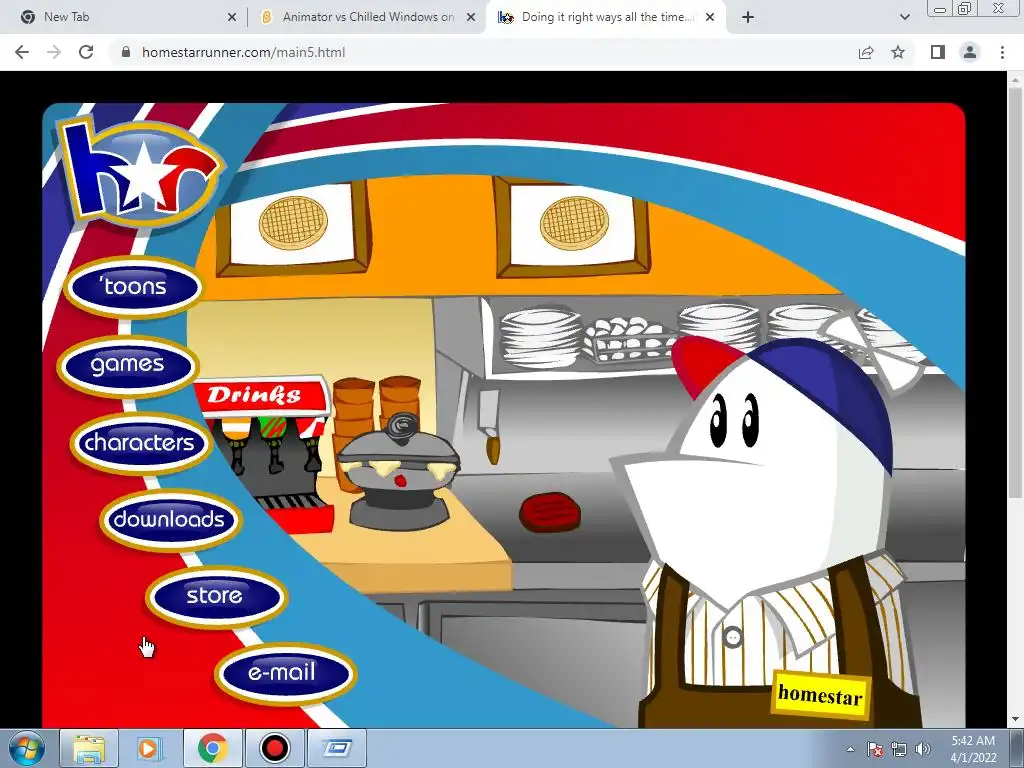Toggle the browser side panel
The height and width of the screenshot is (768, 1024).
click(x=938, y=52)
